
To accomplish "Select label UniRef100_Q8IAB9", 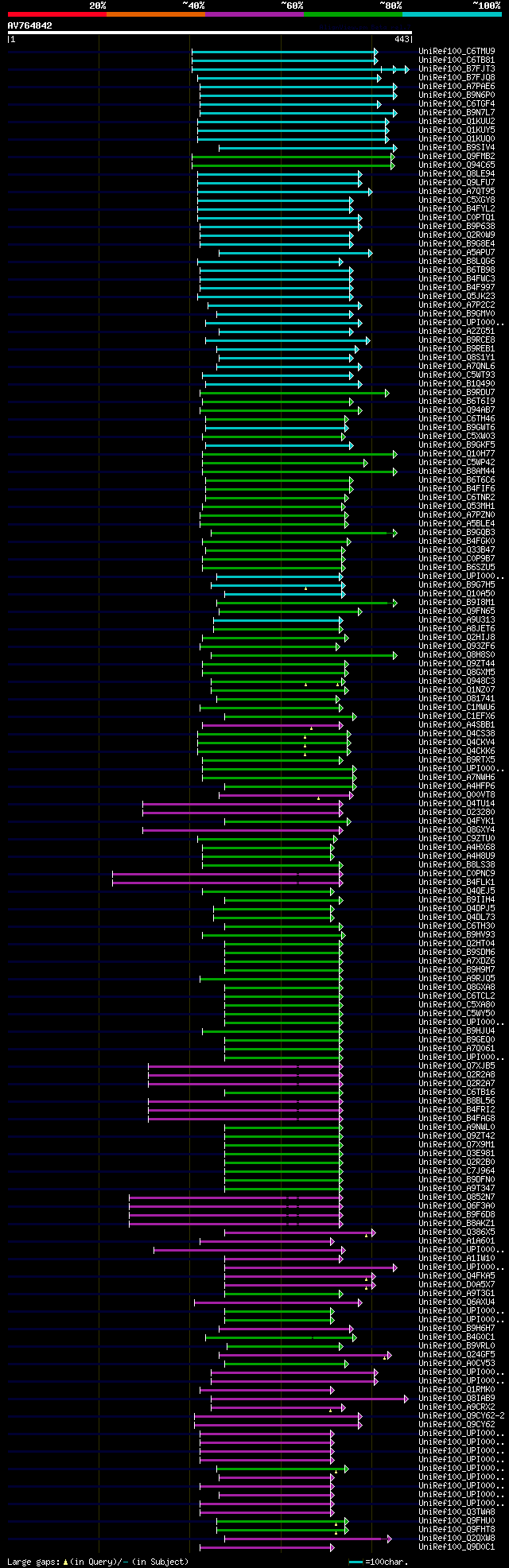I will (x=457, y=1398).
